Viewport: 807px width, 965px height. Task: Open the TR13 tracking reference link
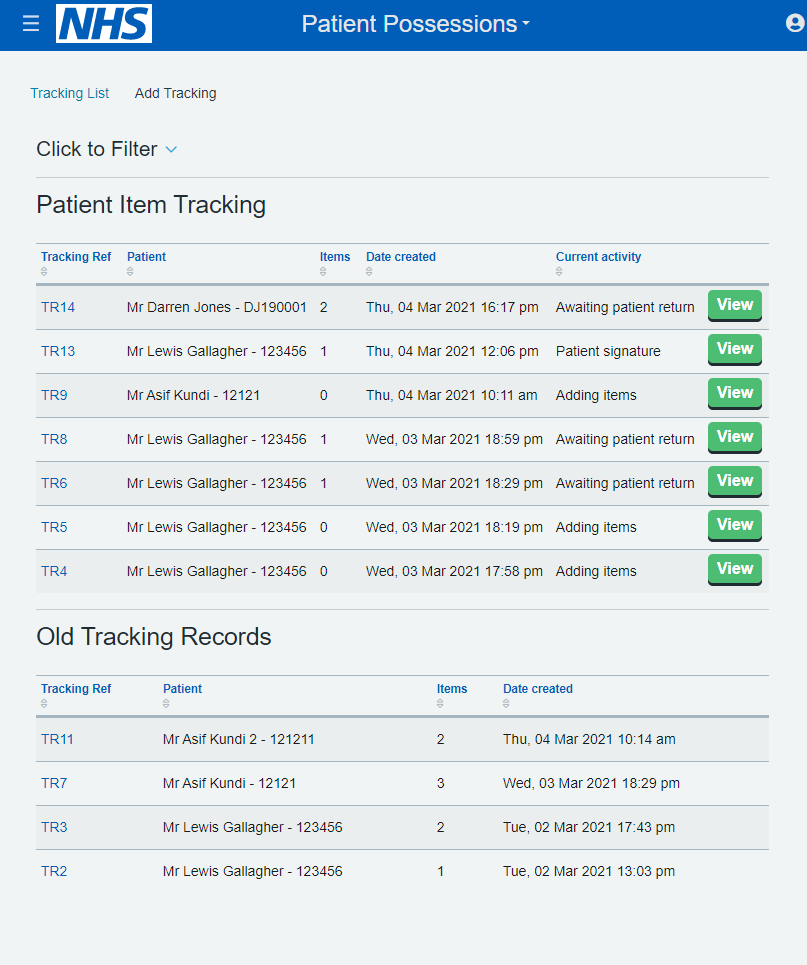(x=58, y=351)
